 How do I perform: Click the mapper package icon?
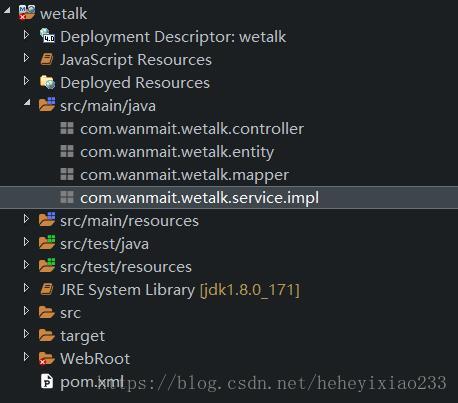tap(67, 174)
